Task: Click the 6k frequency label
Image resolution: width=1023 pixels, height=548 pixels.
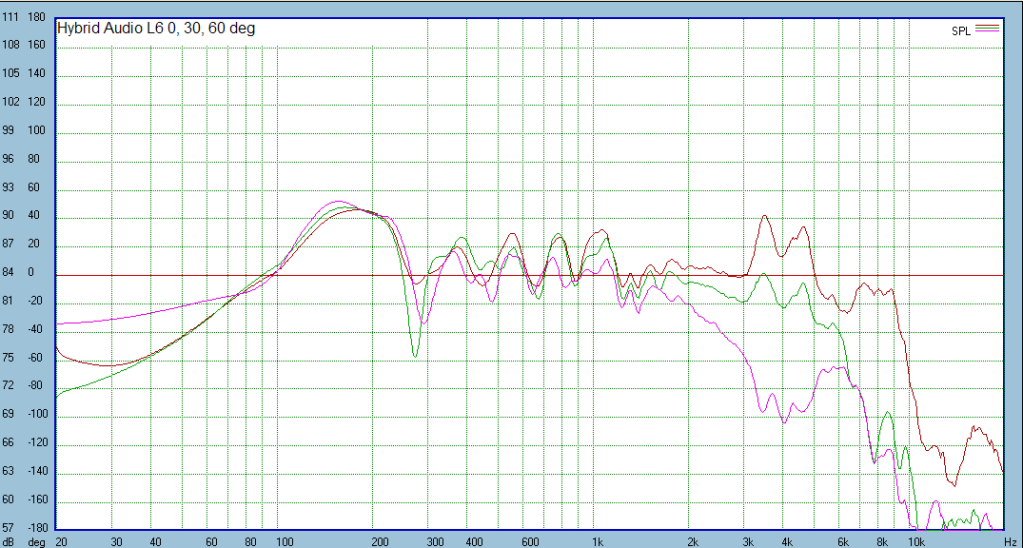Action: 843,542
